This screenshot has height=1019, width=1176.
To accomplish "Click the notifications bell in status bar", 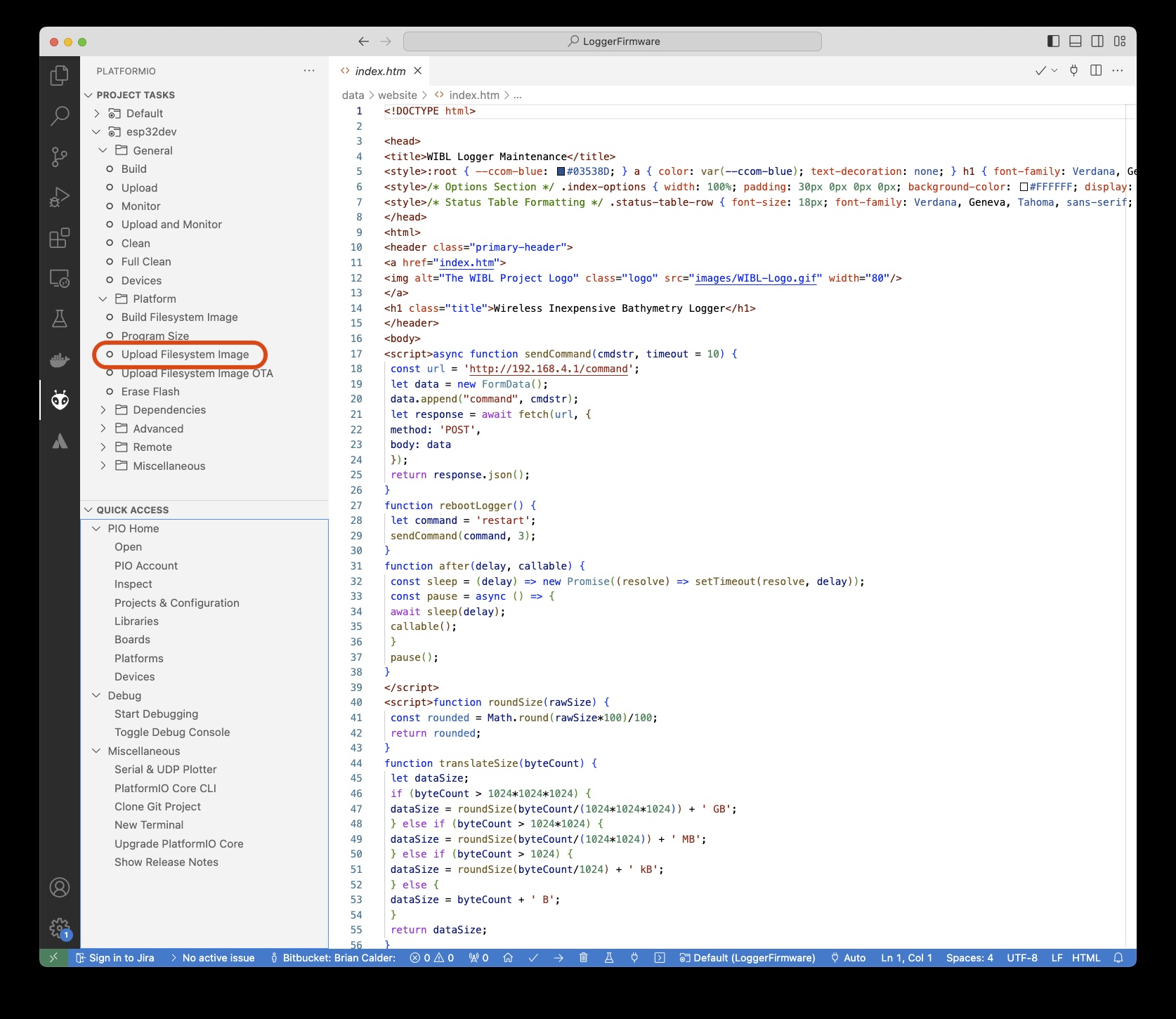I will (1118, 958).
